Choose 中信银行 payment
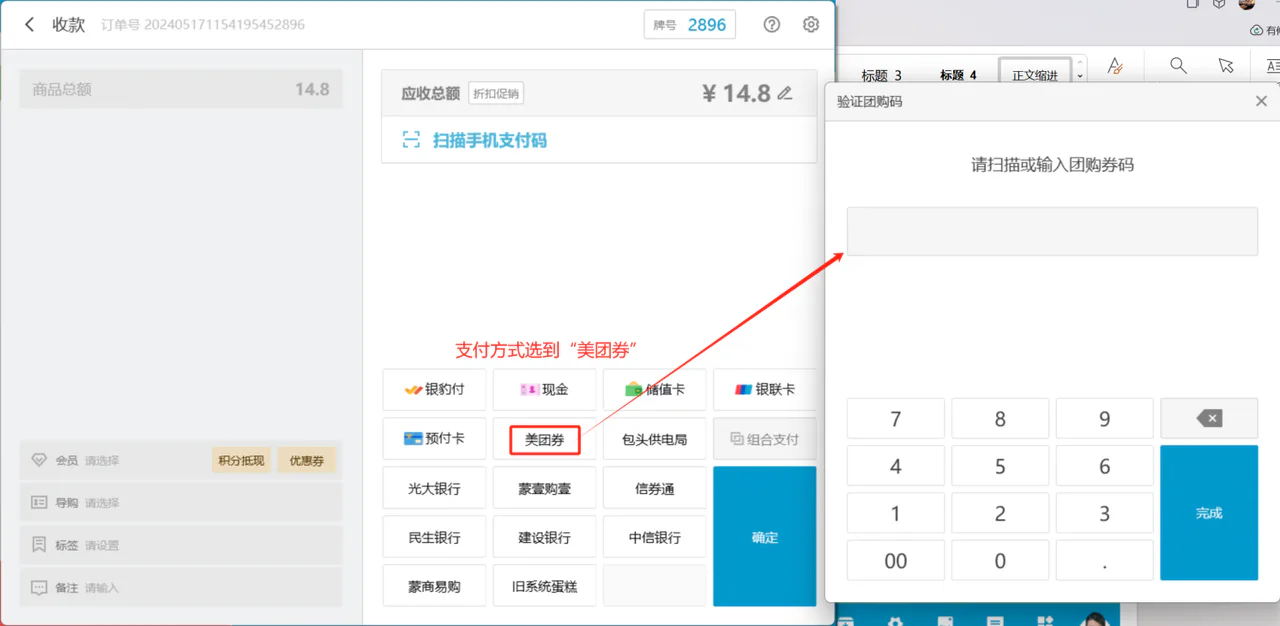This screenshot has height=626, width=1280. tap(654, 537)
